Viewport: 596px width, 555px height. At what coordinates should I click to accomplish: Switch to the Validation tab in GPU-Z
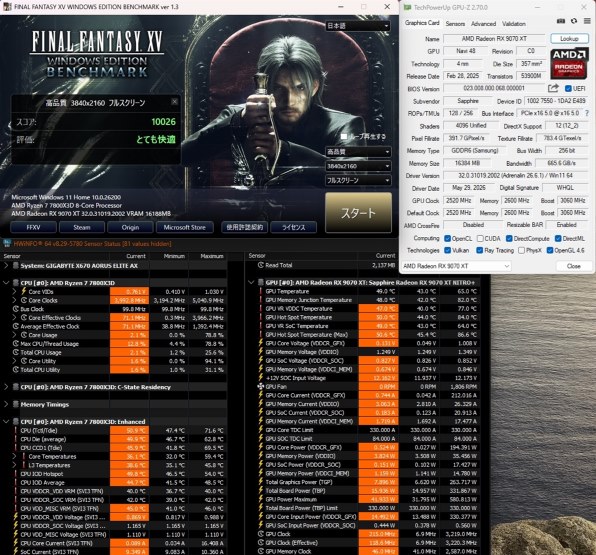point(514,24)
